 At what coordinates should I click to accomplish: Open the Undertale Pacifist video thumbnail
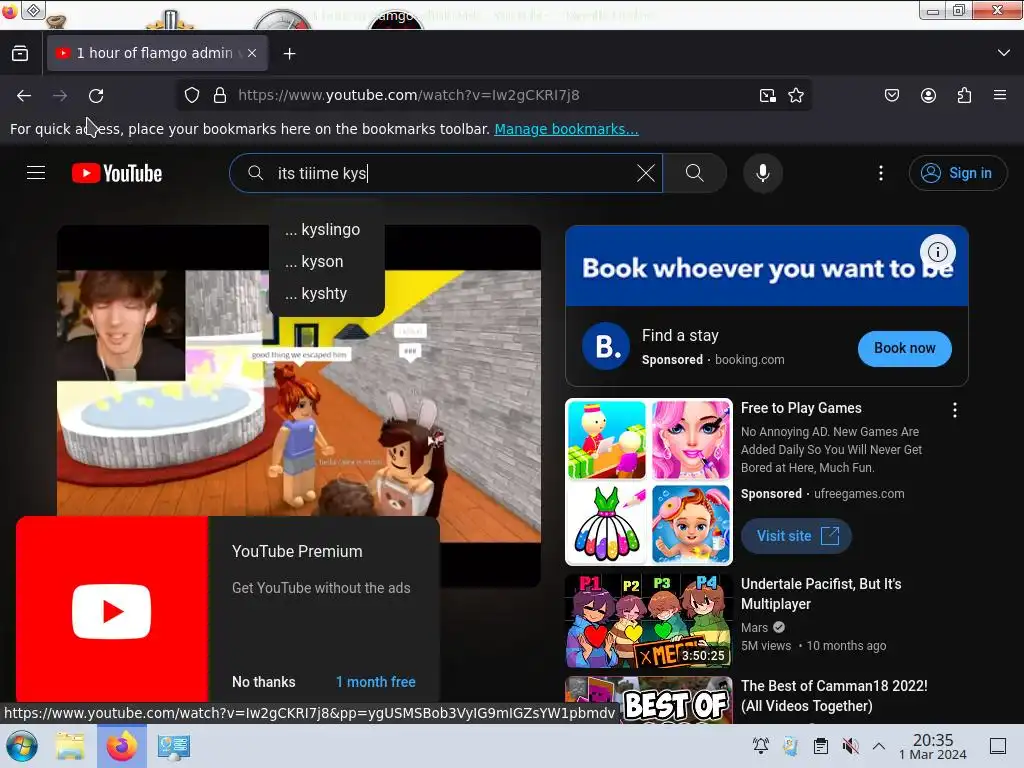coord(648,621)
